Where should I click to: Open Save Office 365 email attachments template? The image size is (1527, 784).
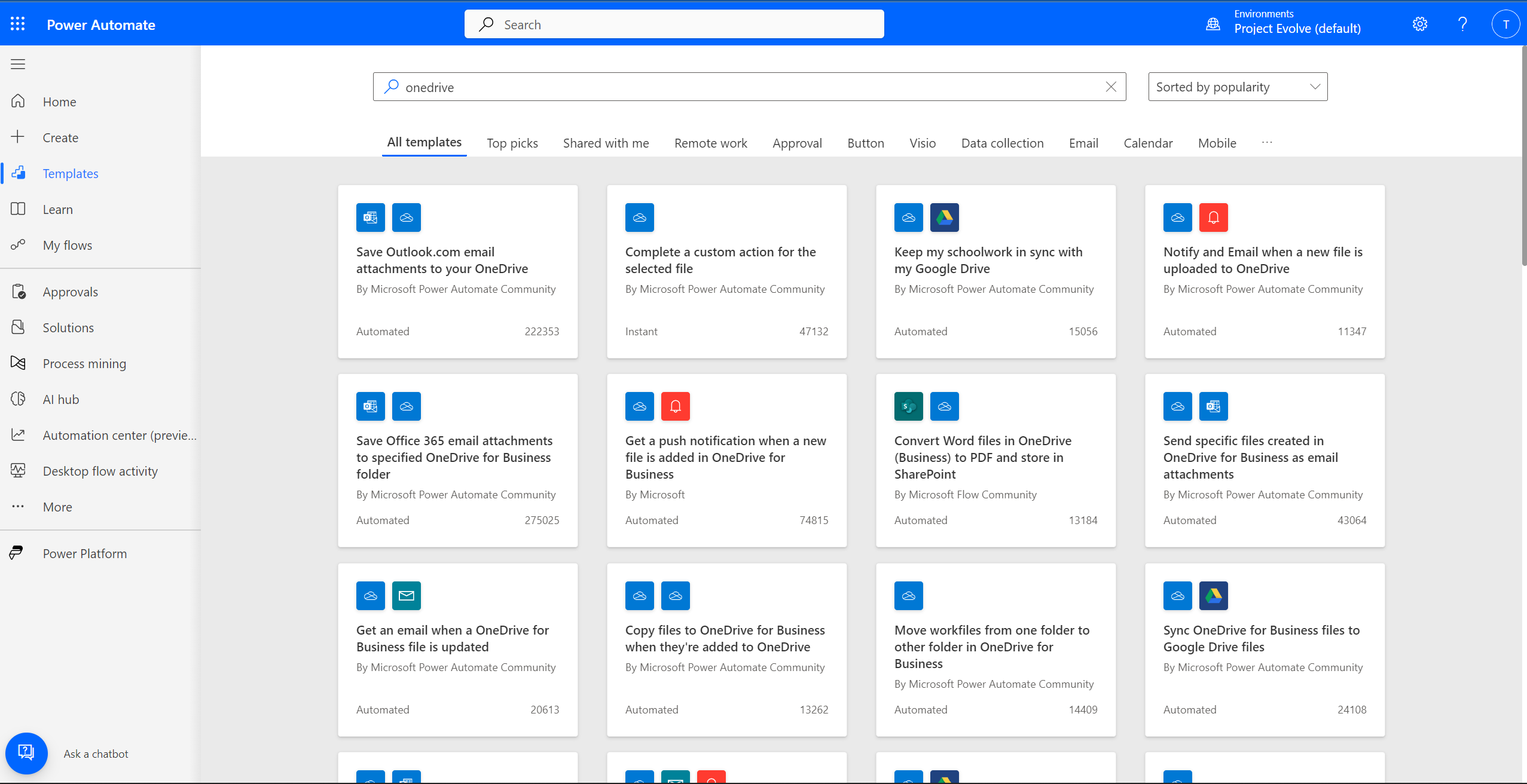[458, 457]
